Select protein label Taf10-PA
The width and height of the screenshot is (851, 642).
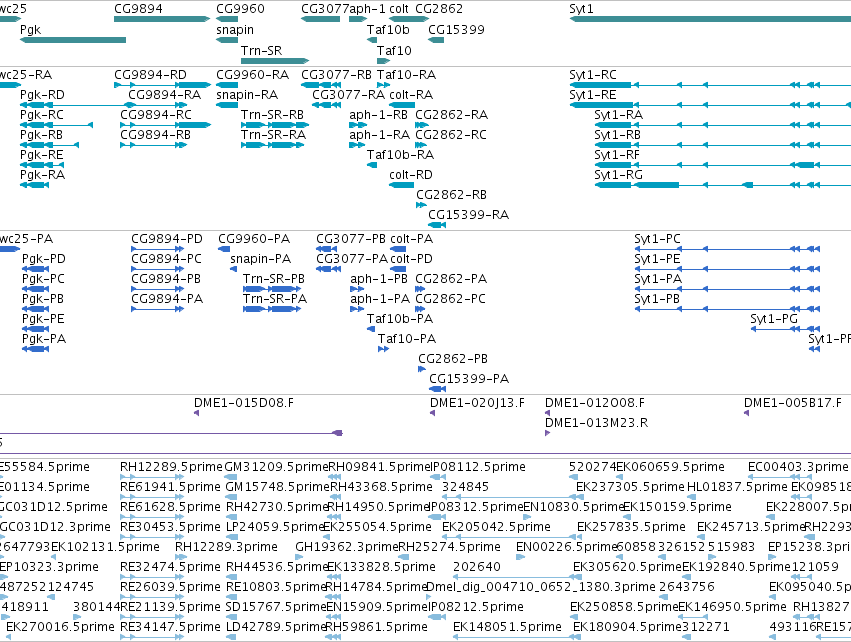[407, 339]
